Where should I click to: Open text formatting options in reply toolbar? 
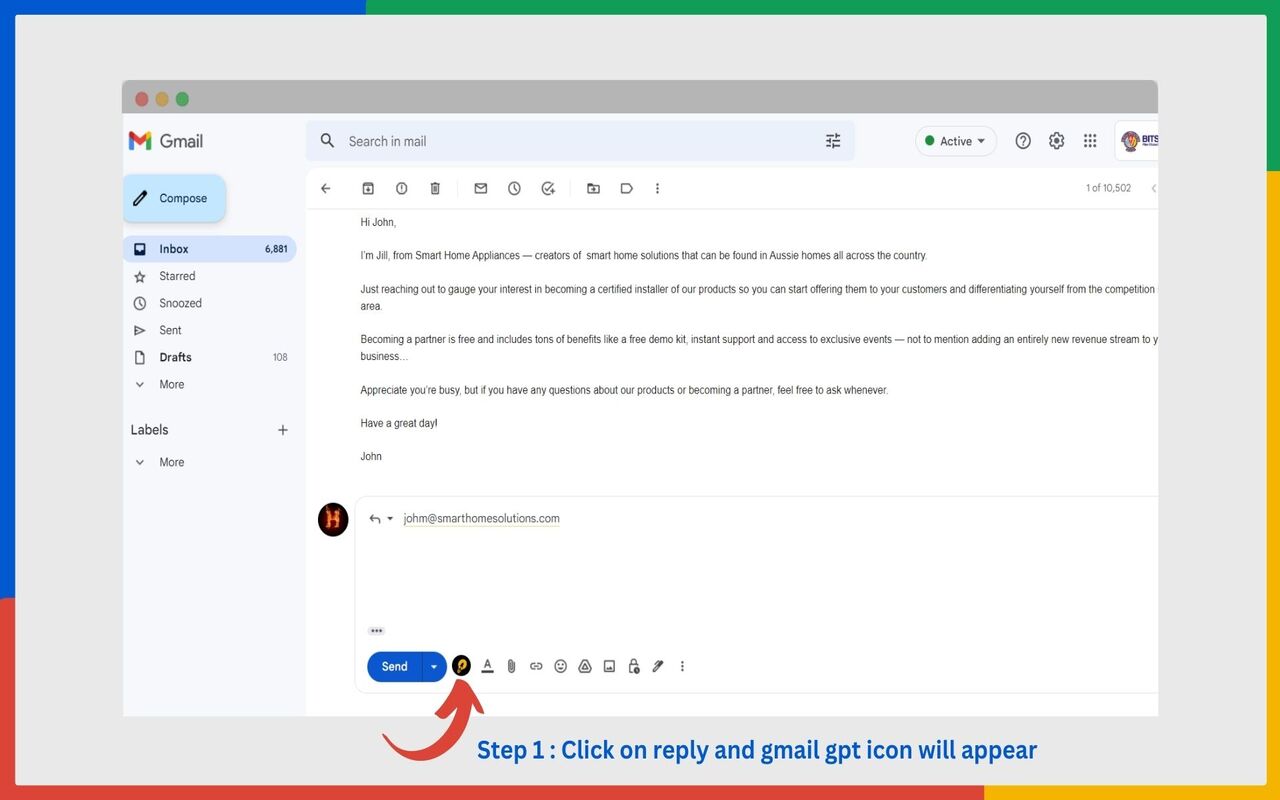[487, 666]
